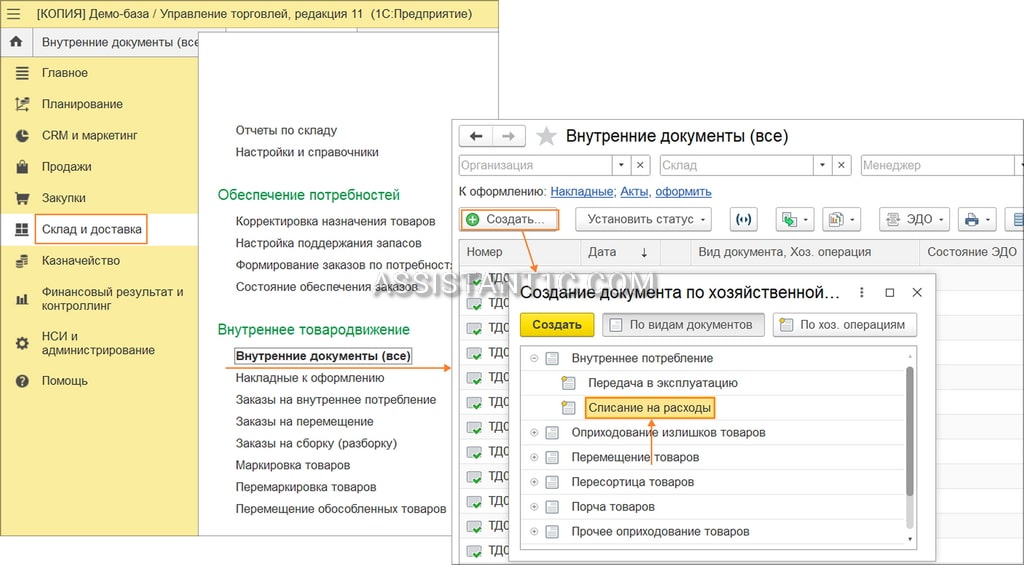Screen dimensions: 1024x565
Task: Open Настройка поддержания запасов
Action: [328, 243]
